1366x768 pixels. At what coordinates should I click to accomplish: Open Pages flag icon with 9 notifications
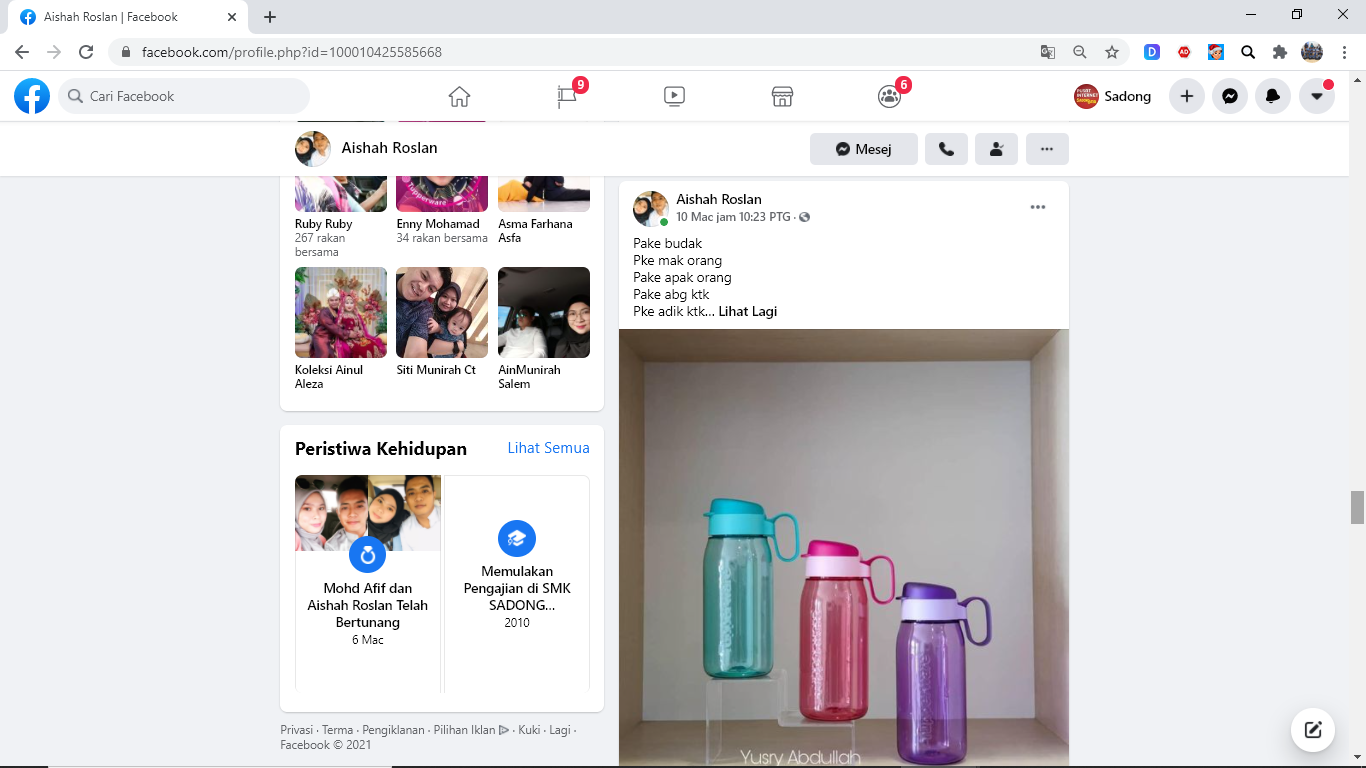click(x=567, y=96)
